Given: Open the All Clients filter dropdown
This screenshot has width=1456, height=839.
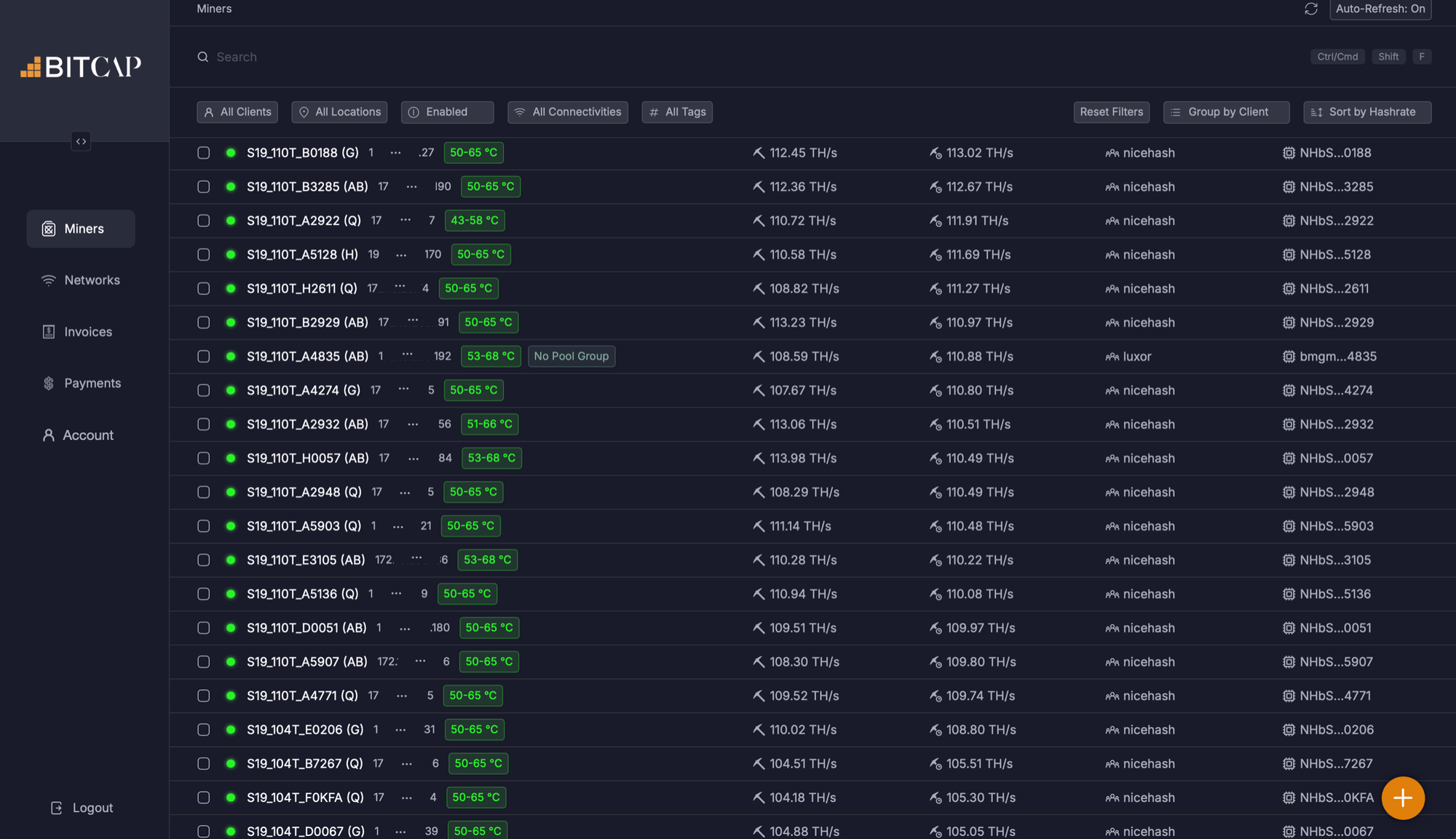Looking at the screenshot, I should [x=237, y=112].
